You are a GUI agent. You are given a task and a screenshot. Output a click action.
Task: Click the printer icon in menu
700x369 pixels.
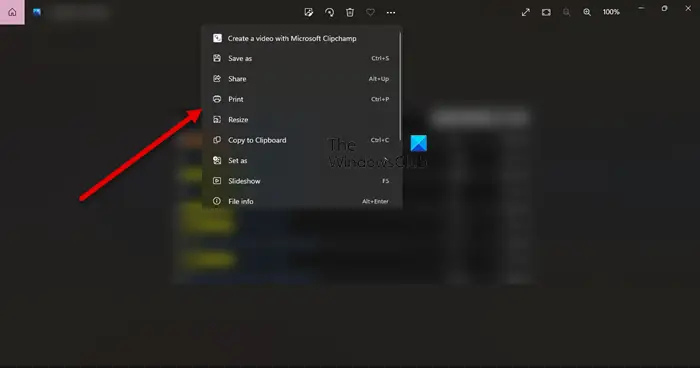(x=217, y=99)
